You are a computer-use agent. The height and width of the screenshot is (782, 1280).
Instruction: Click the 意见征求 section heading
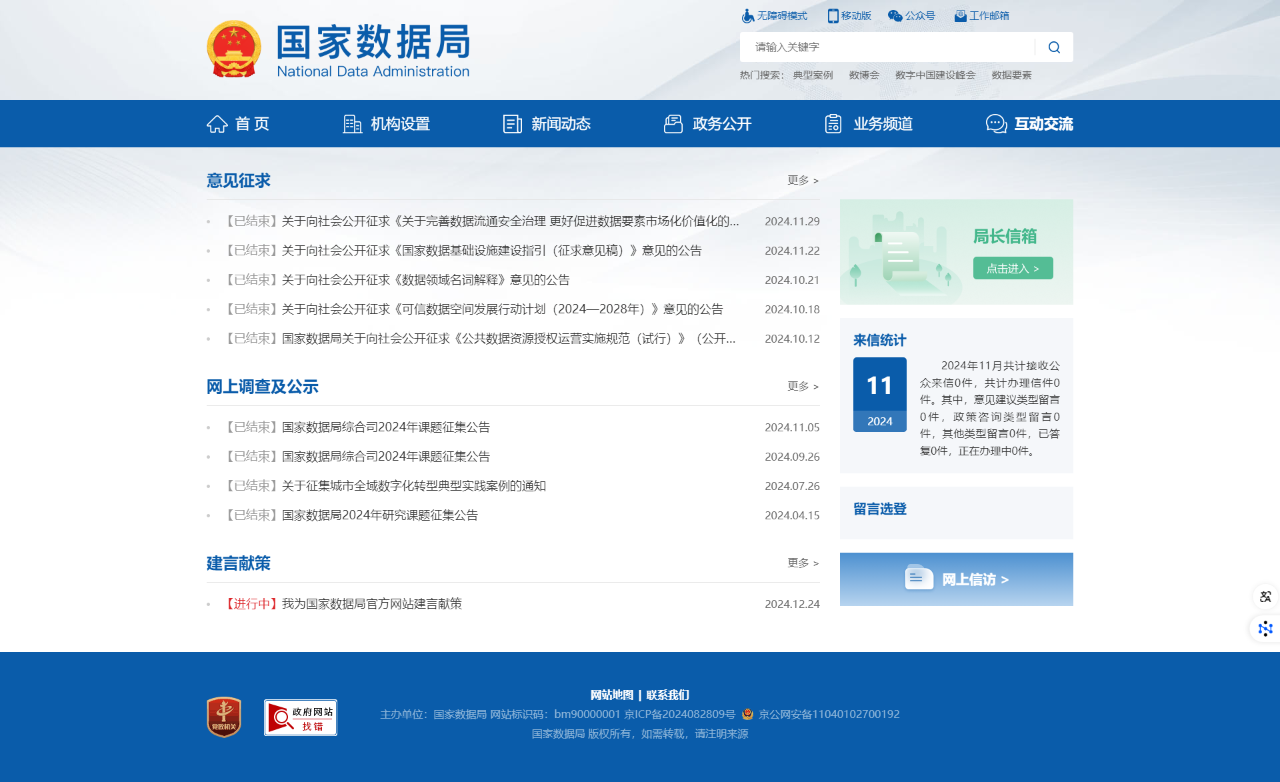(238, 181)
